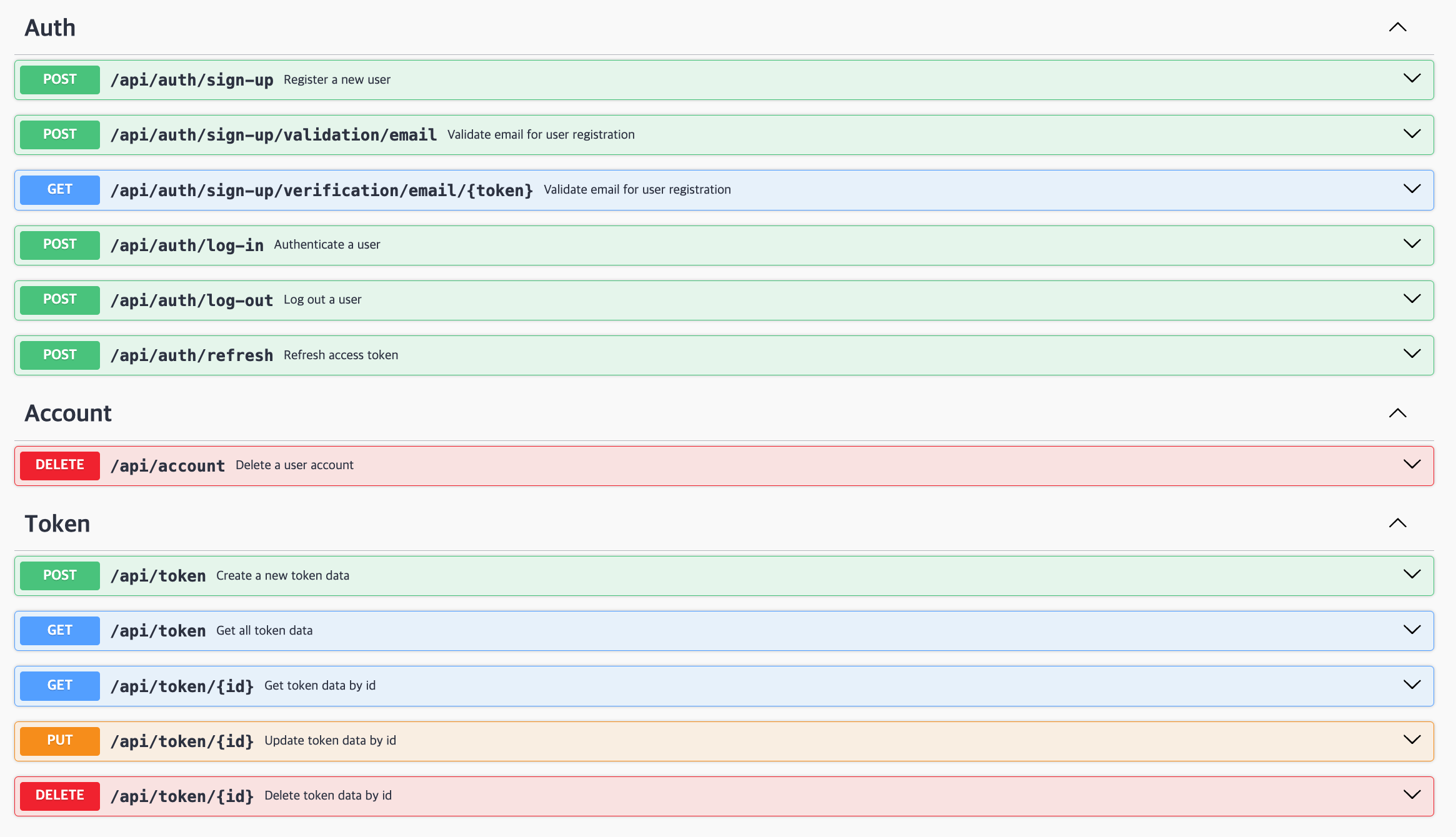Open 'Delete token data by id' row

[x=327, y=796]
